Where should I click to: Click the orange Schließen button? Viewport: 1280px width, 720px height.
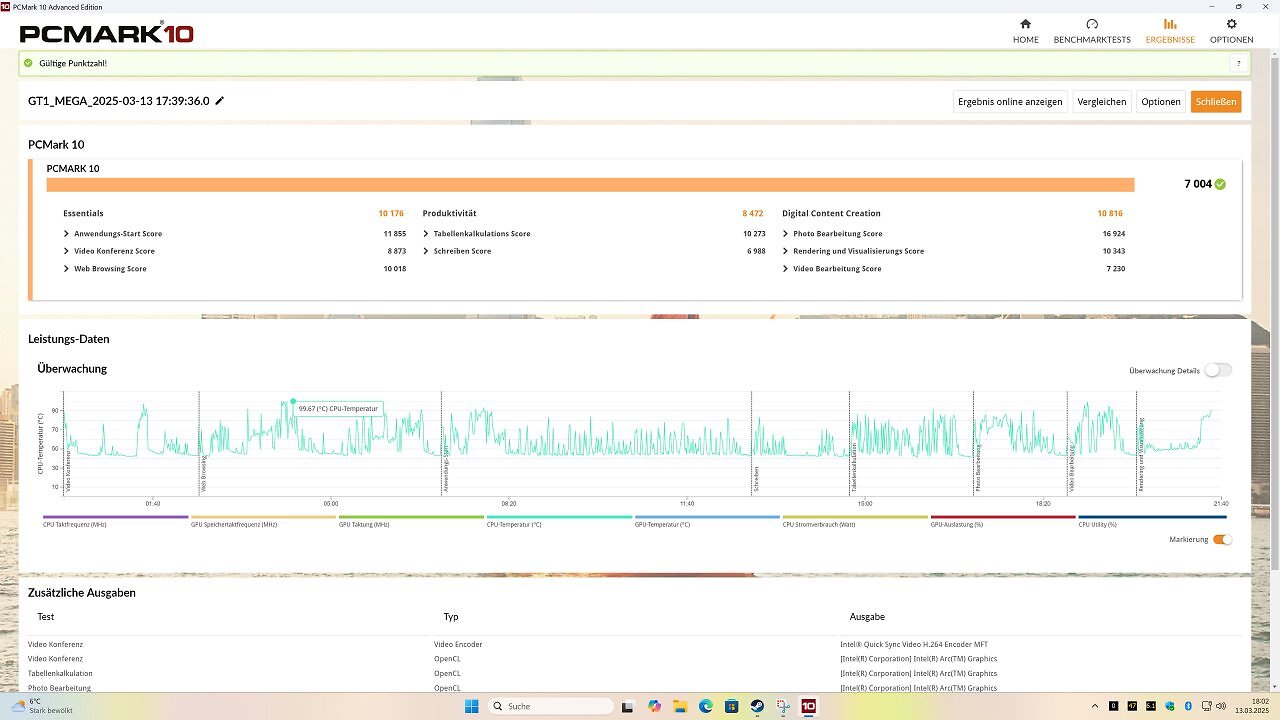click(x=1216, y=101)
